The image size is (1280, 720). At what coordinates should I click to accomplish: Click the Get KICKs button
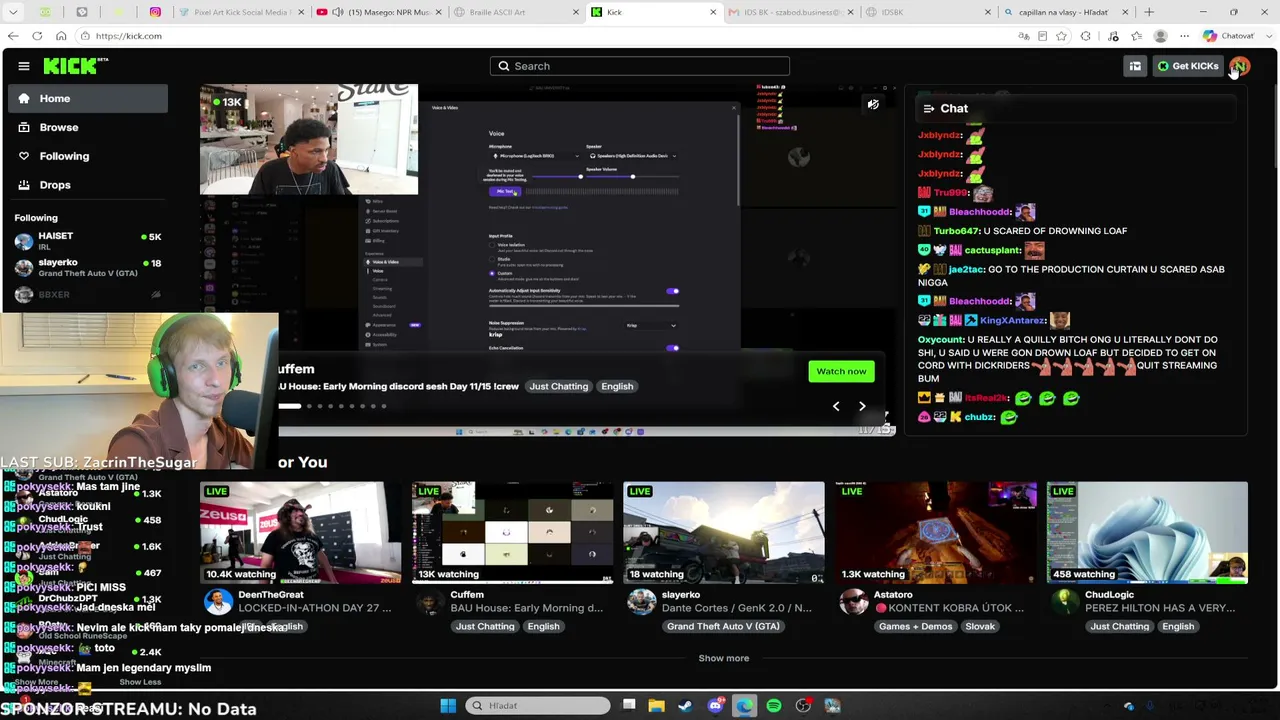(x=1188, y=66)
